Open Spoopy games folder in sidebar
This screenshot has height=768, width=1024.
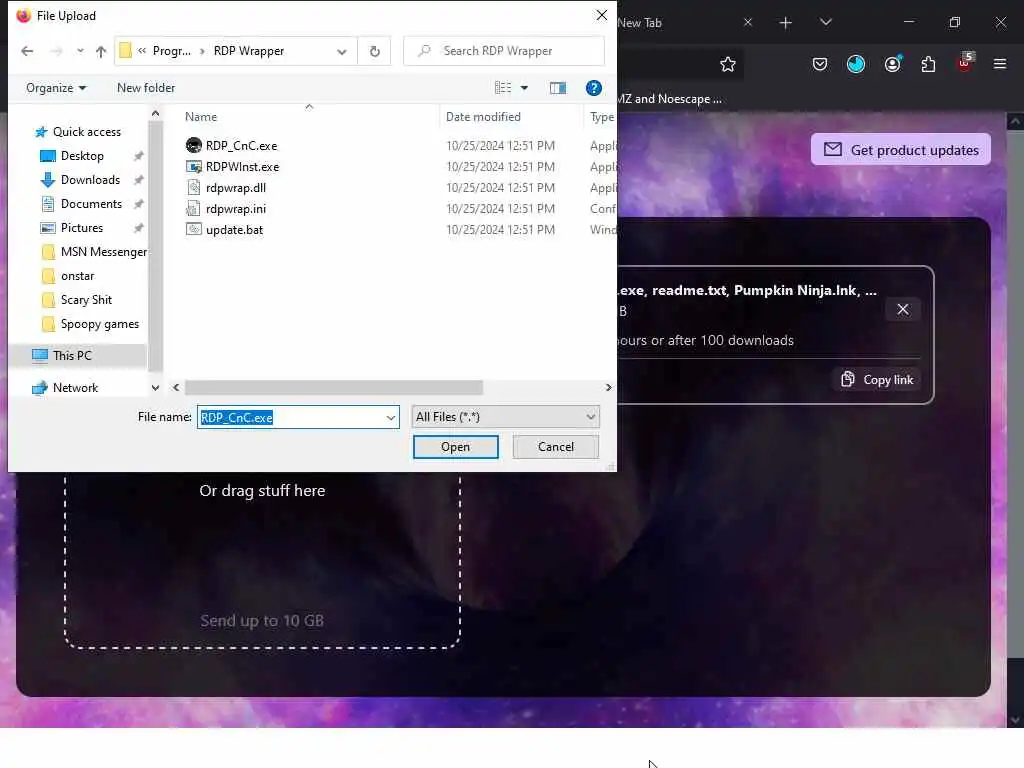99,324
